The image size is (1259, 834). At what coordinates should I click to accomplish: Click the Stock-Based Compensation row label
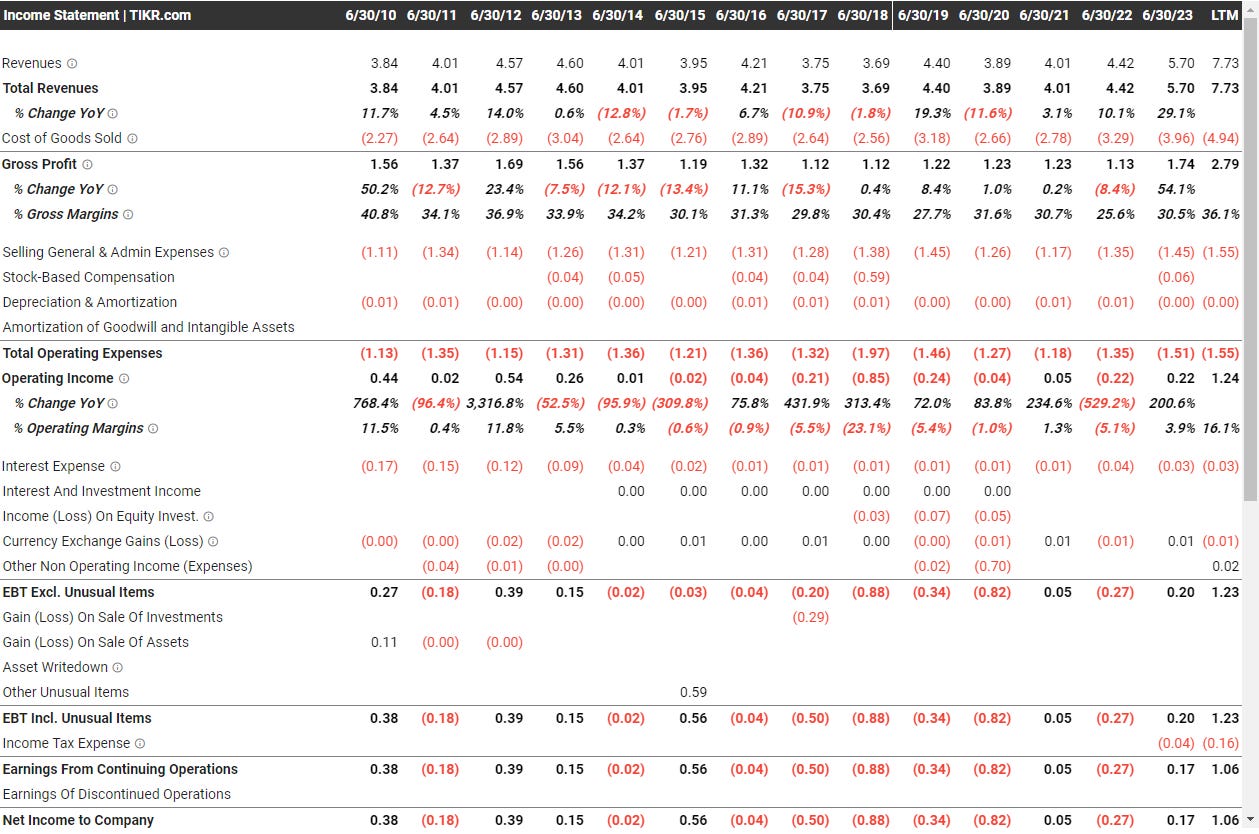(x=88, y=278)
